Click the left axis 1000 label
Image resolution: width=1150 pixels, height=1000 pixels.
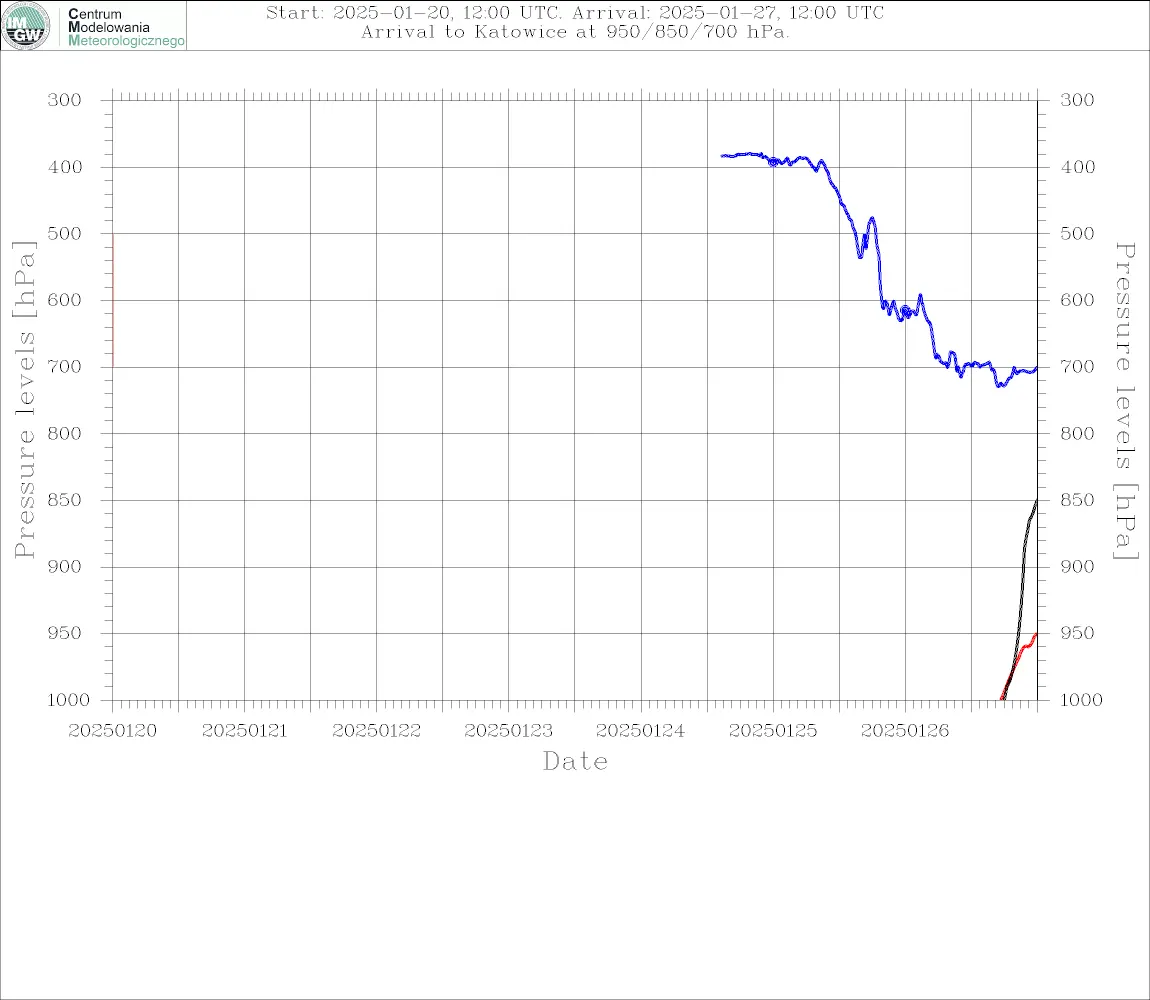[69, 699]
